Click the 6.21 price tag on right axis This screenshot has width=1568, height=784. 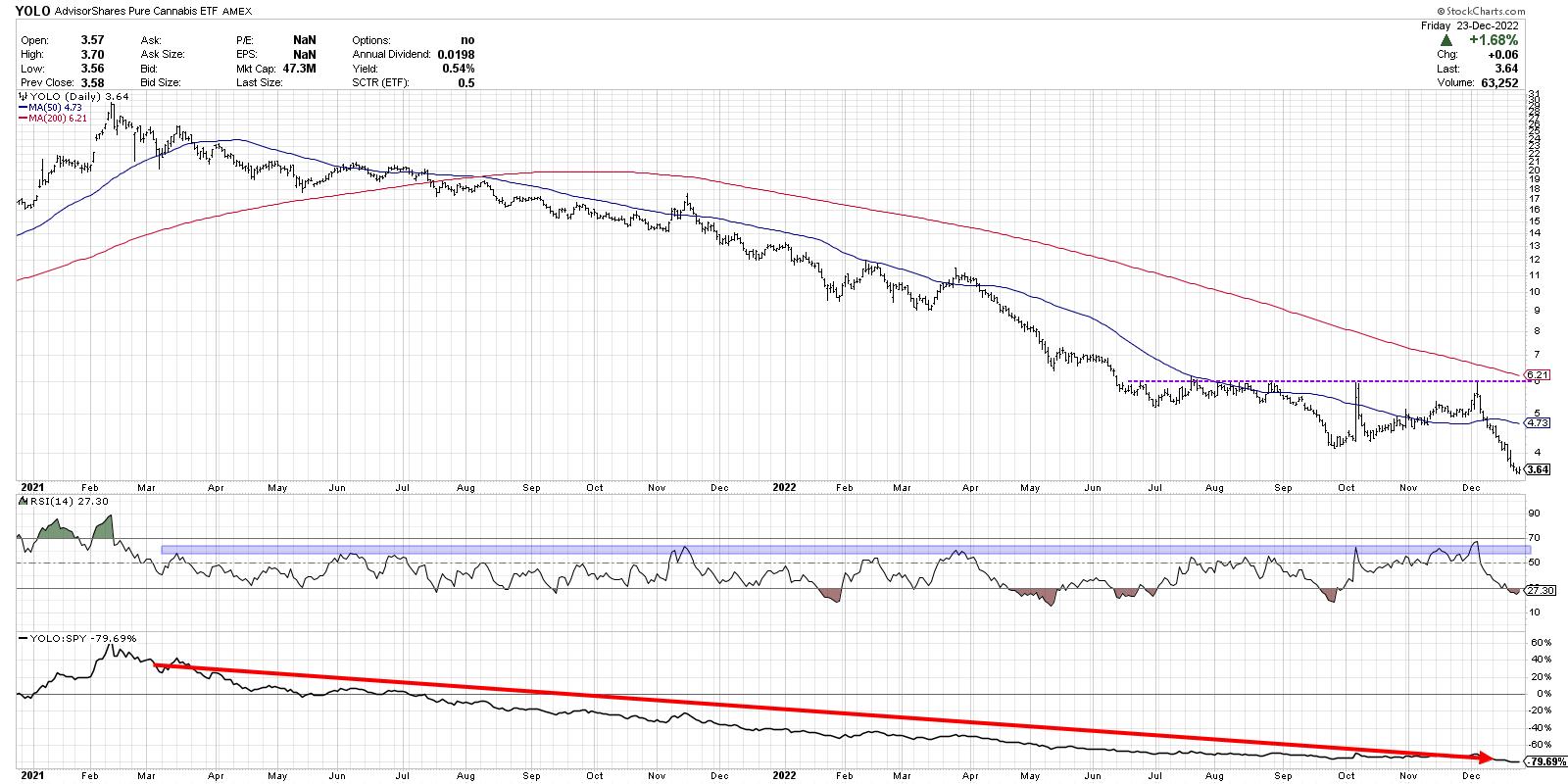(x=1536, y=374)
